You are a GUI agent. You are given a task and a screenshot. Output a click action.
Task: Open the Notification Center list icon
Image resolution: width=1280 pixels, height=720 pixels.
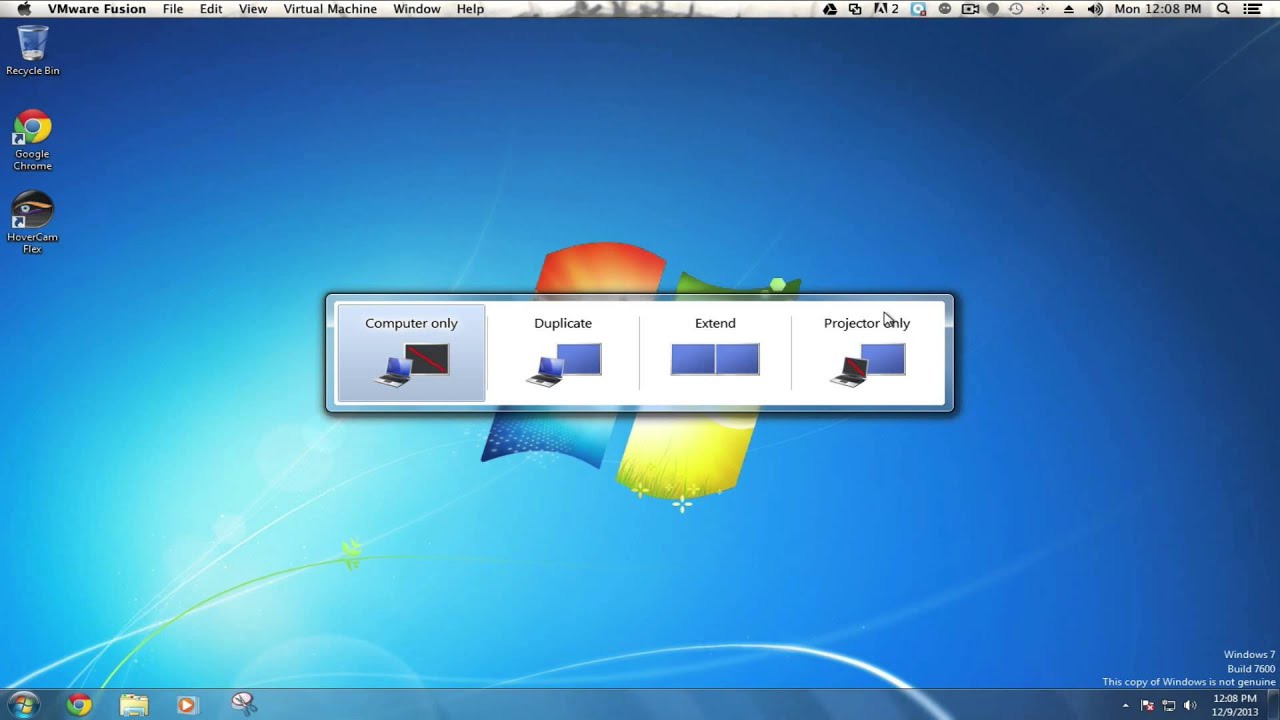1253,9
